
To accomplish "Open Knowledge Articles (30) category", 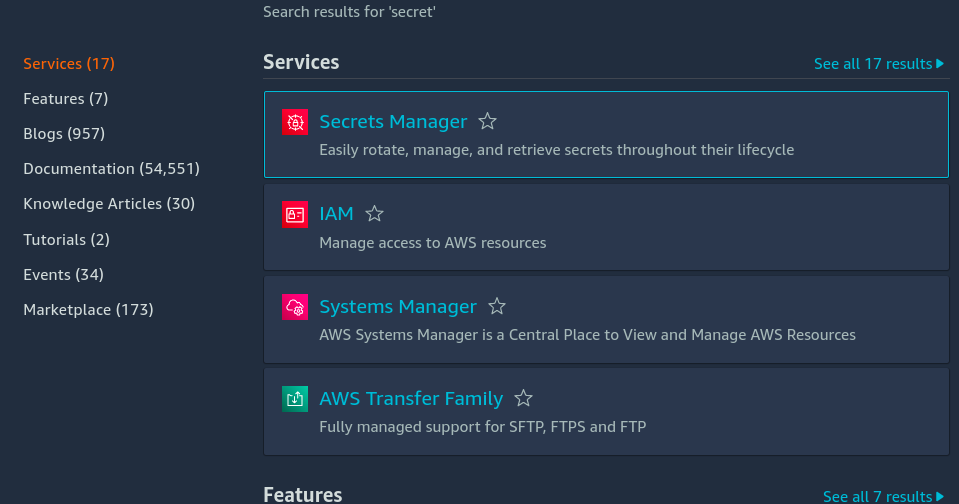I will pyautogui.click(x=109, y=204).
